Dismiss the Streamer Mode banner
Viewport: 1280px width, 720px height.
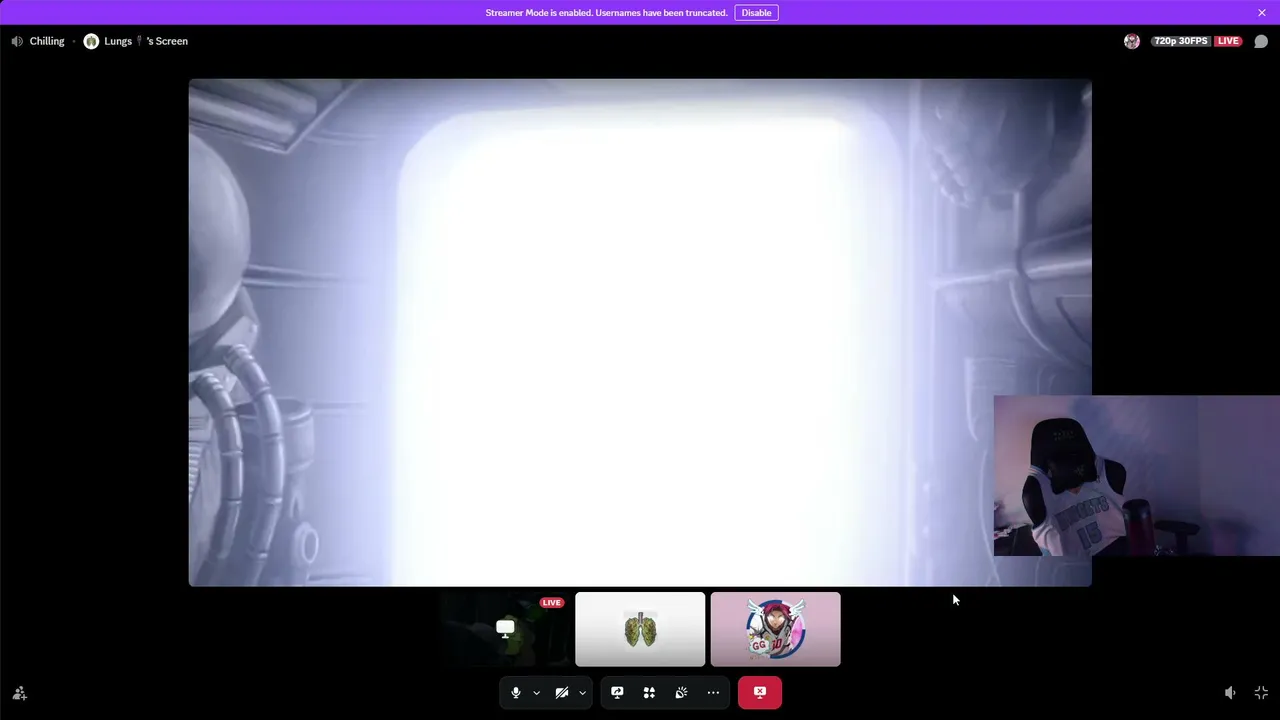click(1262, 13)
